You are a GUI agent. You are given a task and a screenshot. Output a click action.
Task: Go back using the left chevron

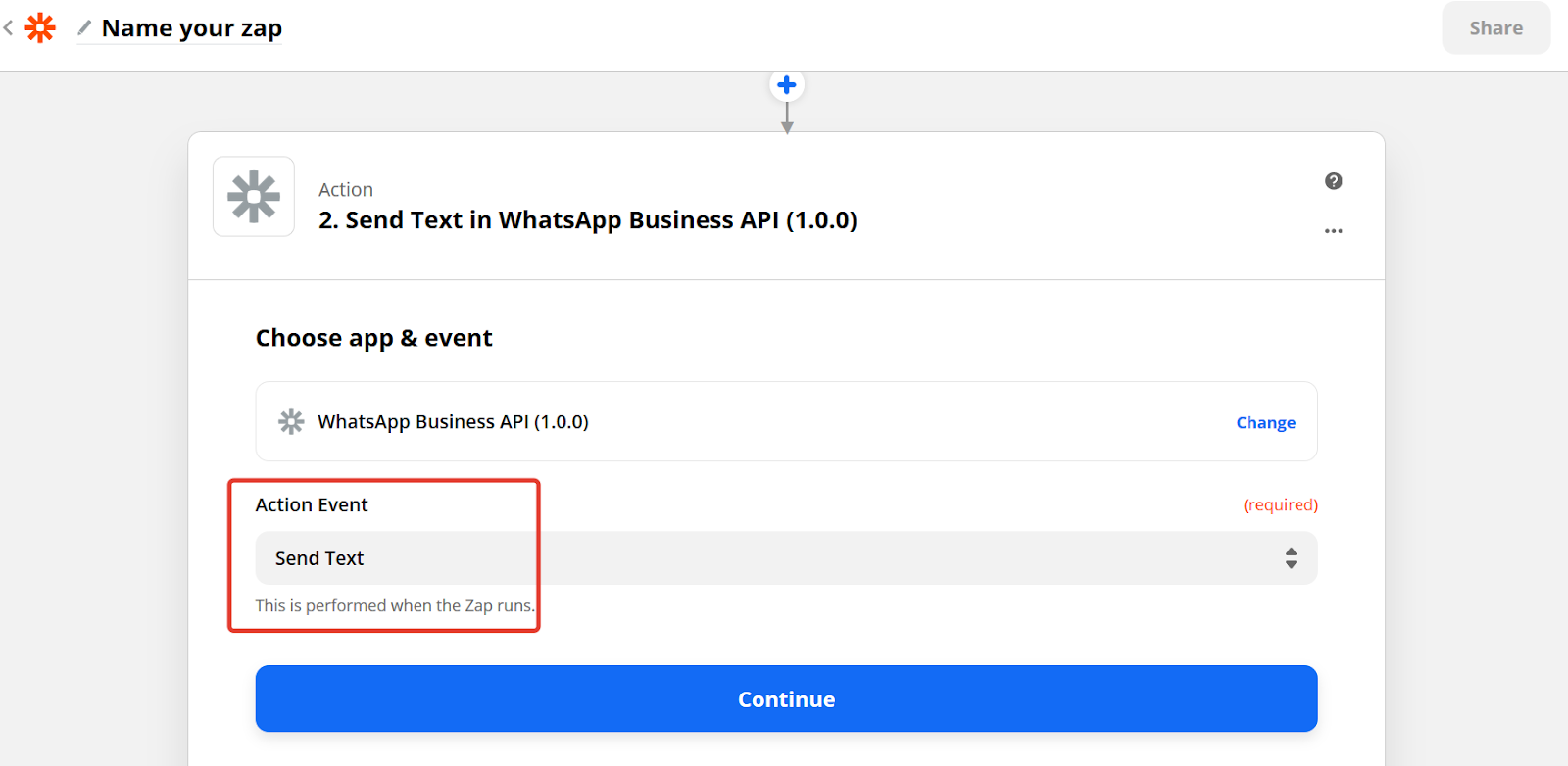point(9,28)
